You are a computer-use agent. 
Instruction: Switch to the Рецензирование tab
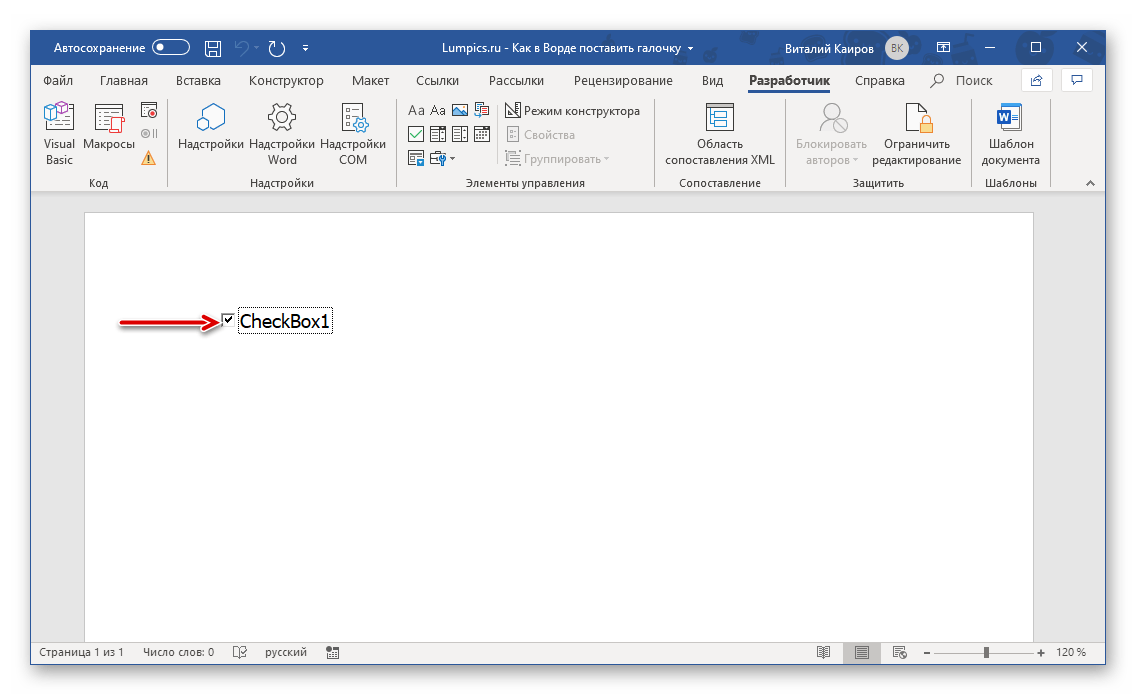tap(623, 80)
